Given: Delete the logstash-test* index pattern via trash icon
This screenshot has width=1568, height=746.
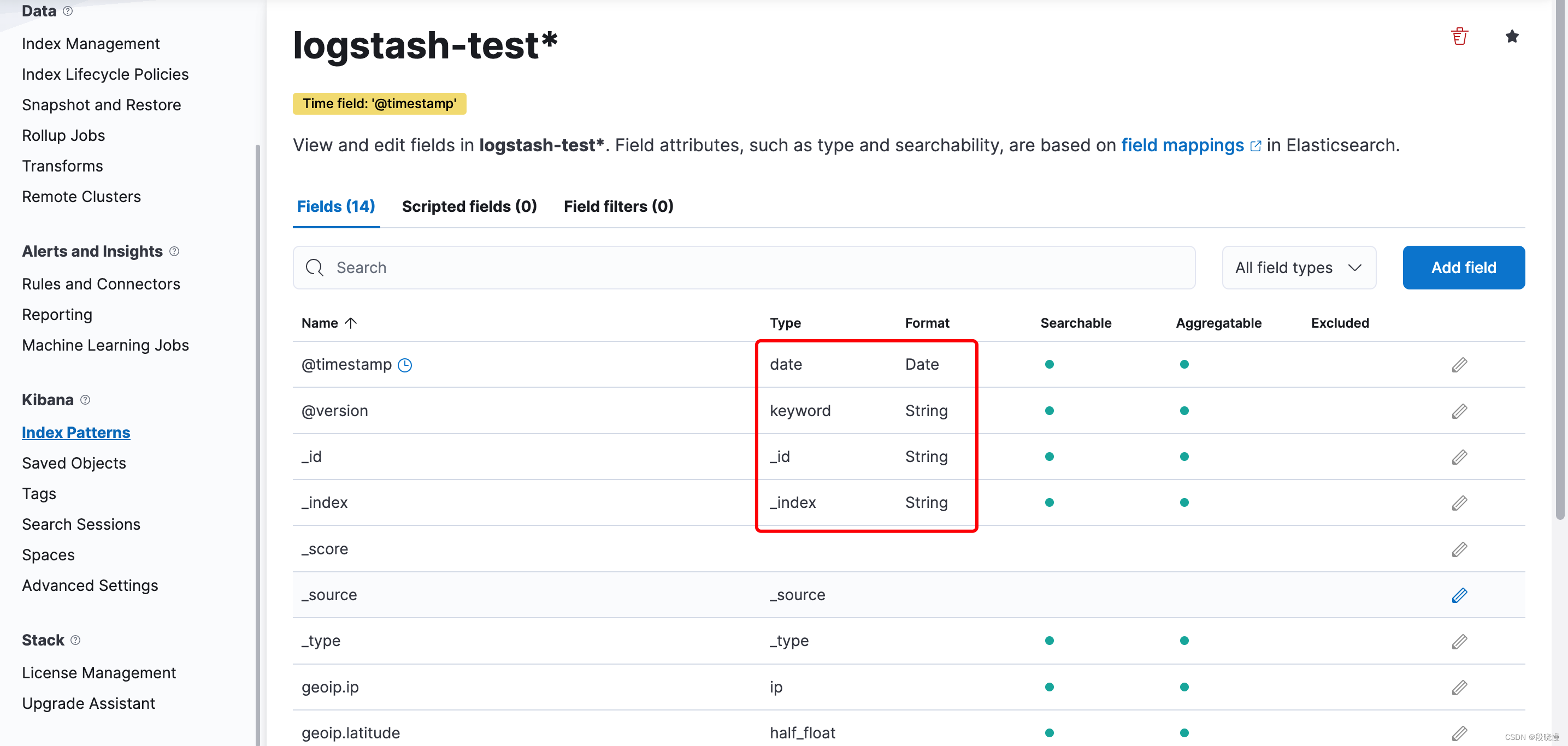Looking at the screenshot, I should 1459,37.
